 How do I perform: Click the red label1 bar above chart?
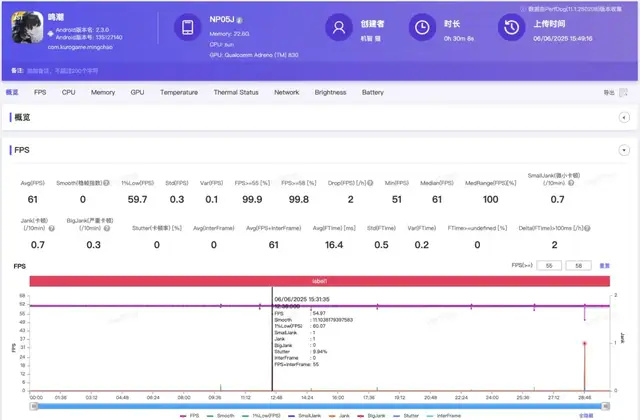coord(320,281)
